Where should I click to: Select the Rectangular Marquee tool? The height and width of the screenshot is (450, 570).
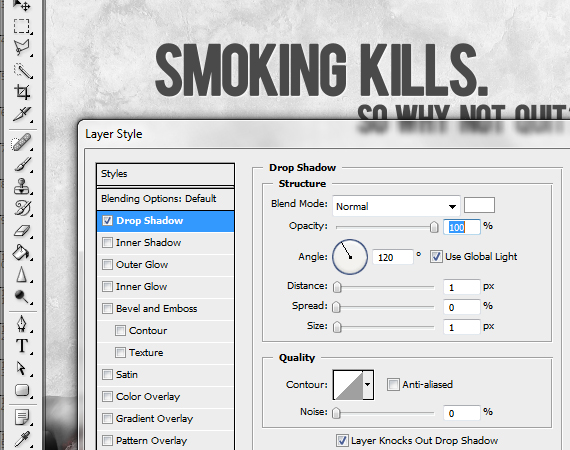(22, 26)
